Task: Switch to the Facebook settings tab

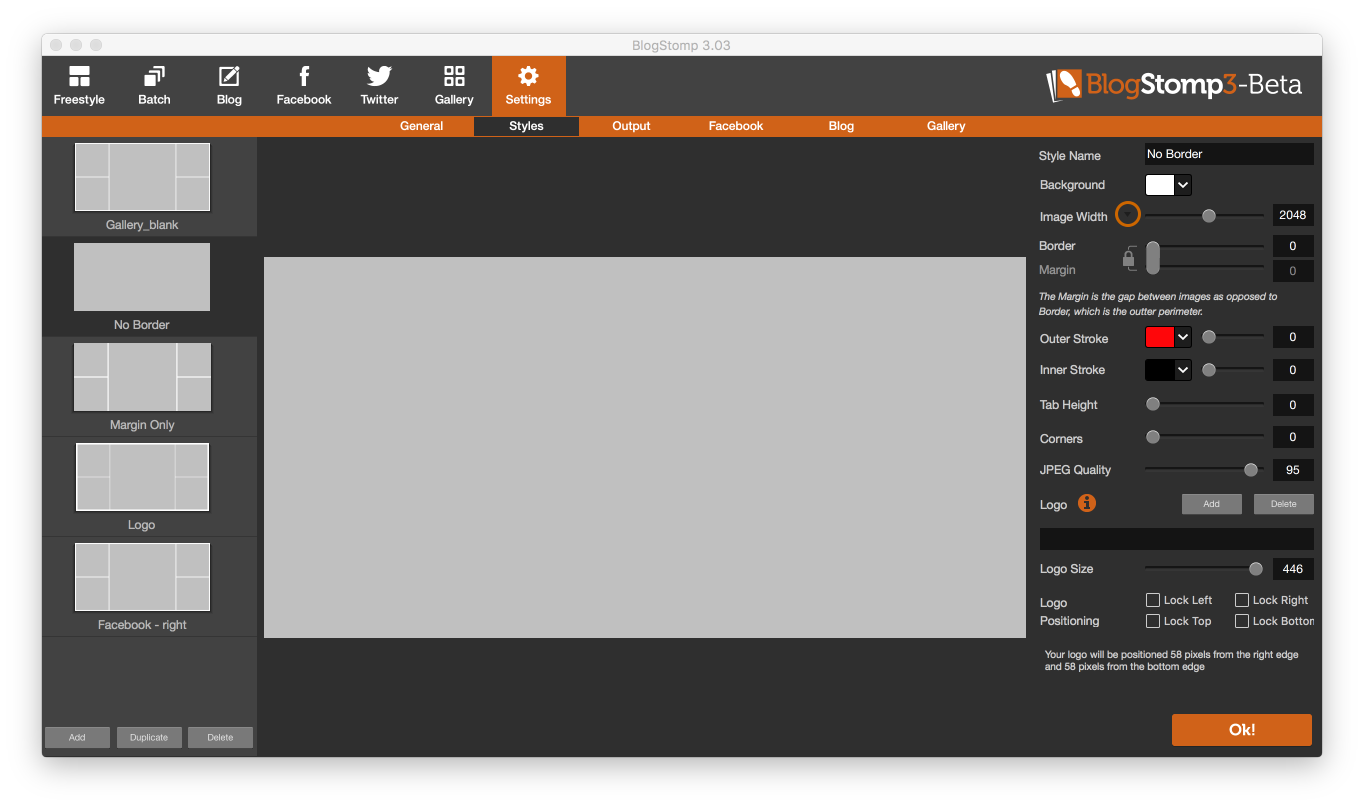Action: pos(736,126)
